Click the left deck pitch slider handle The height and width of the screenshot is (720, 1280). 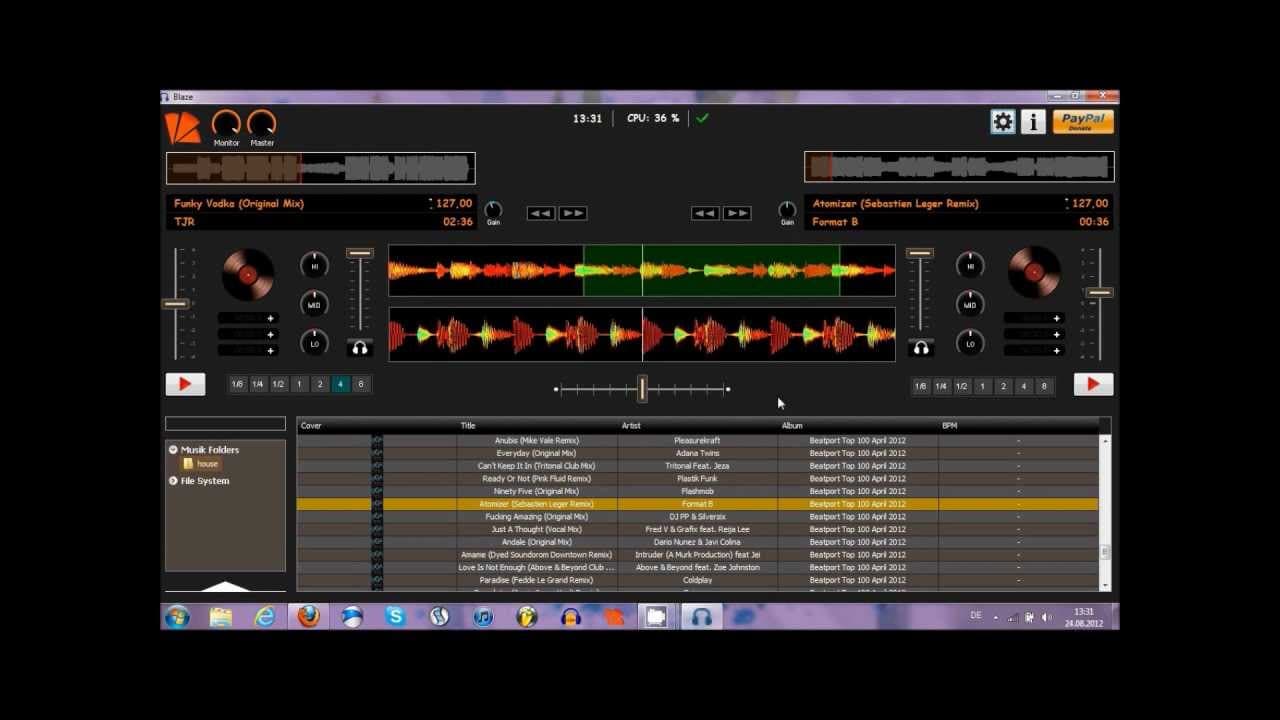coord(175,303)
